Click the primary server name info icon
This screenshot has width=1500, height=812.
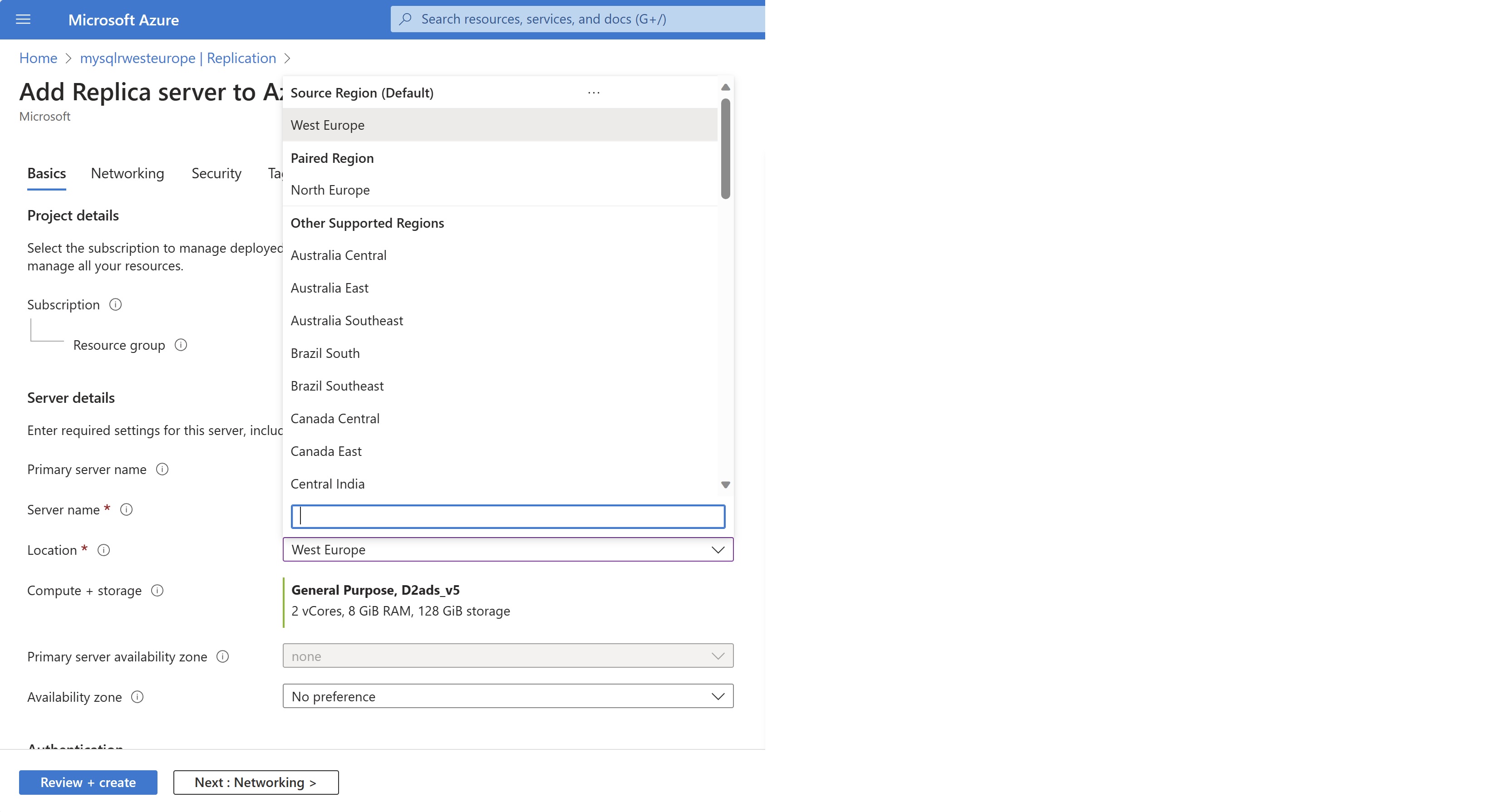(162, 469)
